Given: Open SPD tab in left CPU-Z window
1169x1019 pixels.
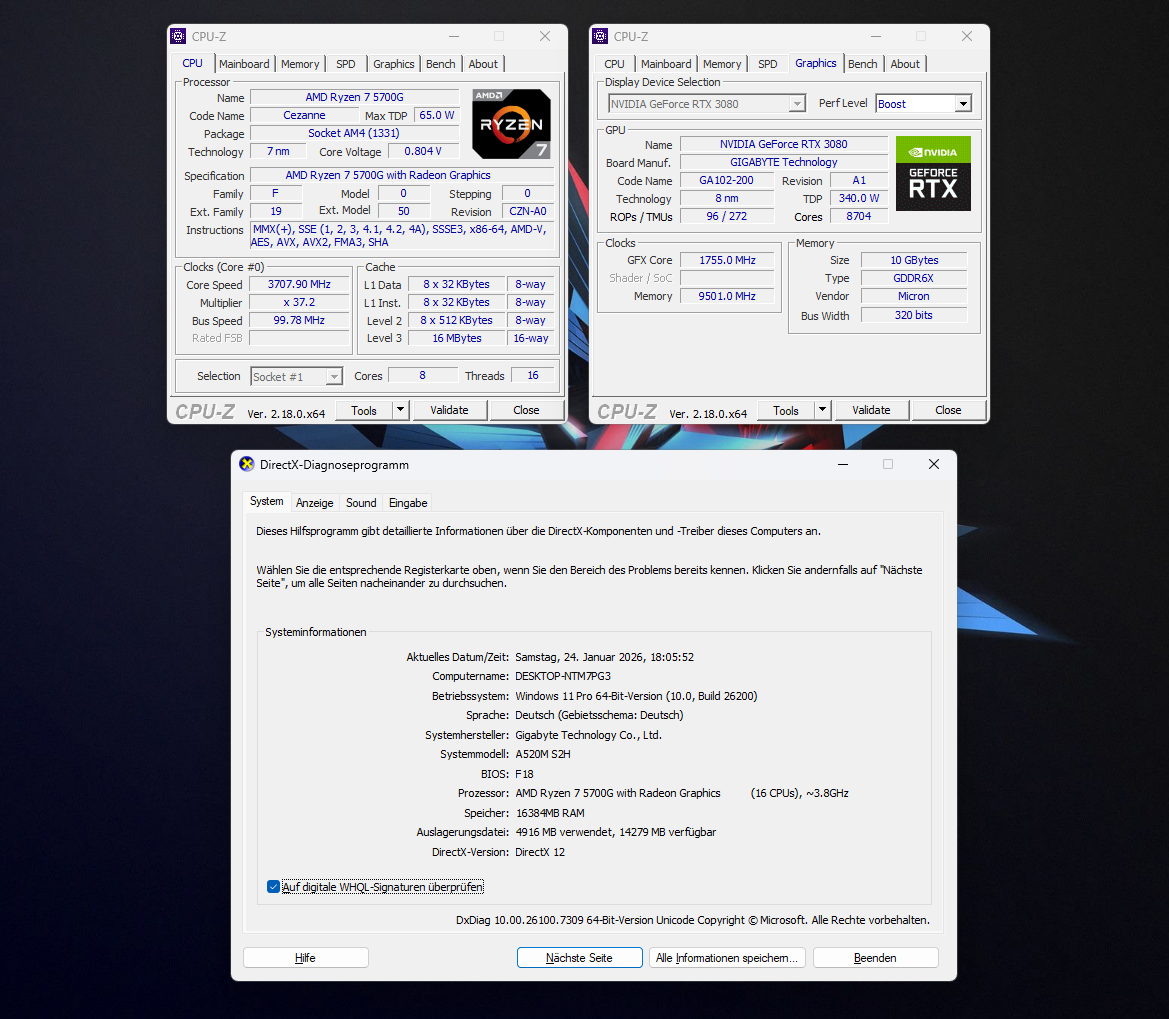Looking at the screenshot, I should 346,64.
